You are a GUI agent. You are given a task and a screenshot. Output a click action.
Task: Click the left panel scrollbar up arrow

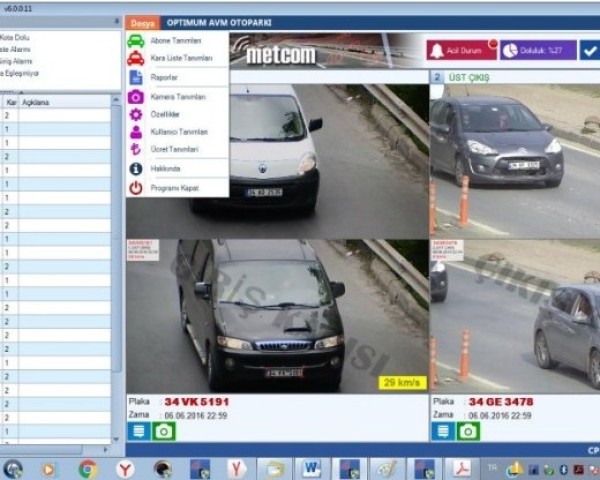pos(116,102)
